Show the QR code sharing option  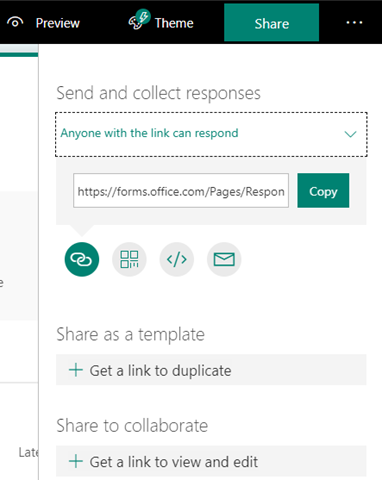pos(129,259)
